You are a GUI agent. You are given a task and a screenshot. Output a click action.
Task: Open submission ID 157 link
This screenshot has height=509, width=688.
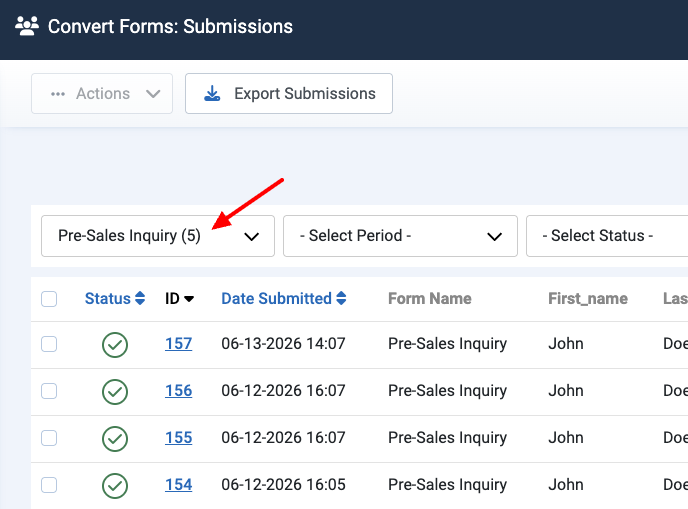click(x=179, y=344)
